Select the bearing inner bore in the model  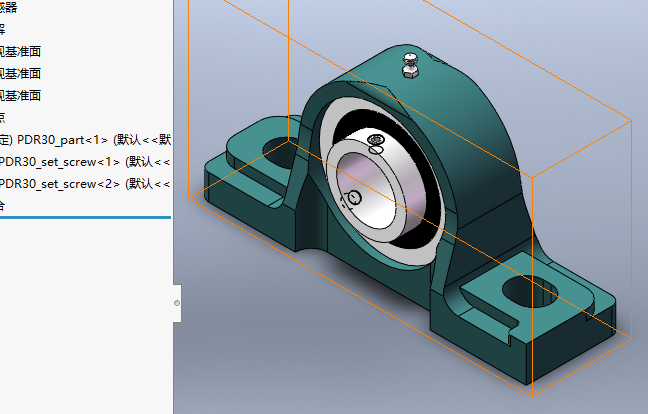[x=367, y=192]
